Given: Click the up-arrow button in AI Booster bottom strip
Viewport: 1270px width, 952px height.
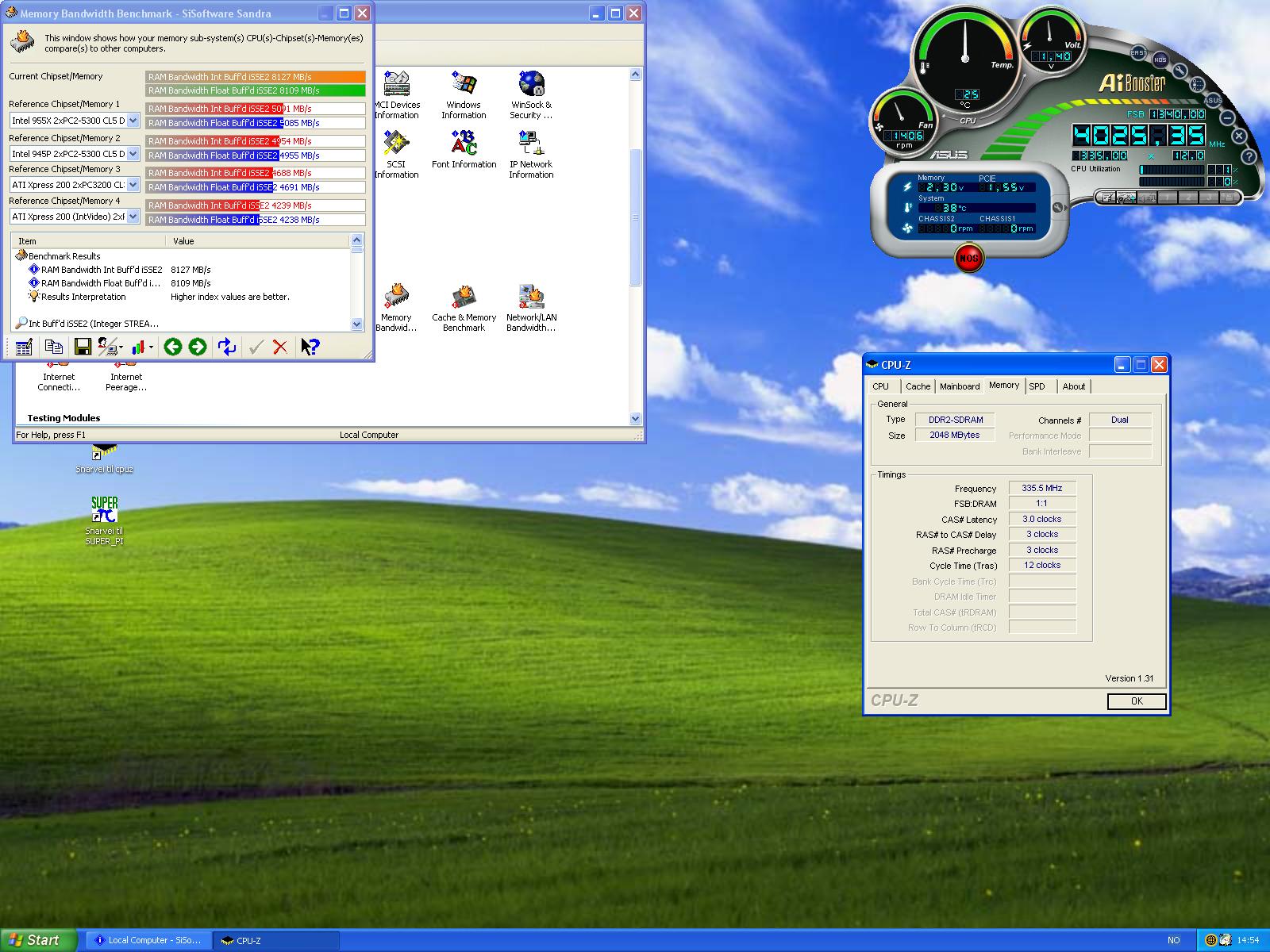Looking at the screenshot, I should pyautogui.click(x=1128, y=198).
